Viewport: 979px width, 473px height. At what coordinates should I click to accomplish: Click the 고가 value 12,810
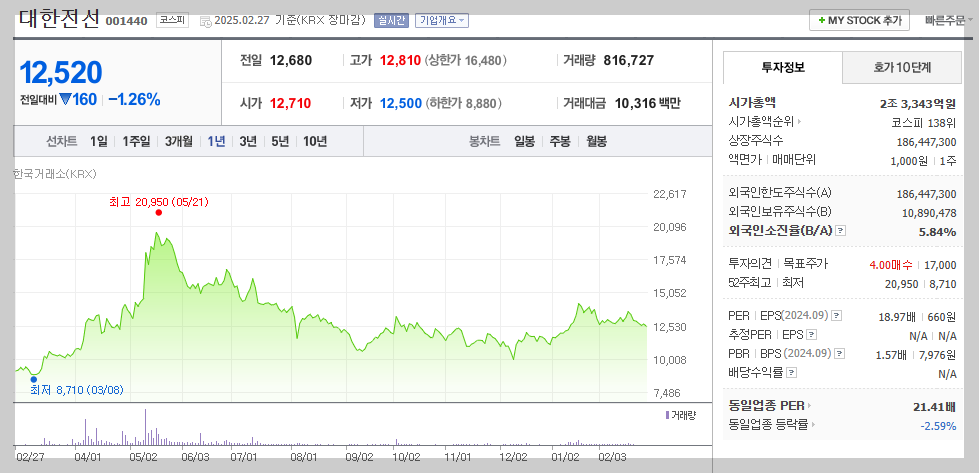tap(400, 61)
